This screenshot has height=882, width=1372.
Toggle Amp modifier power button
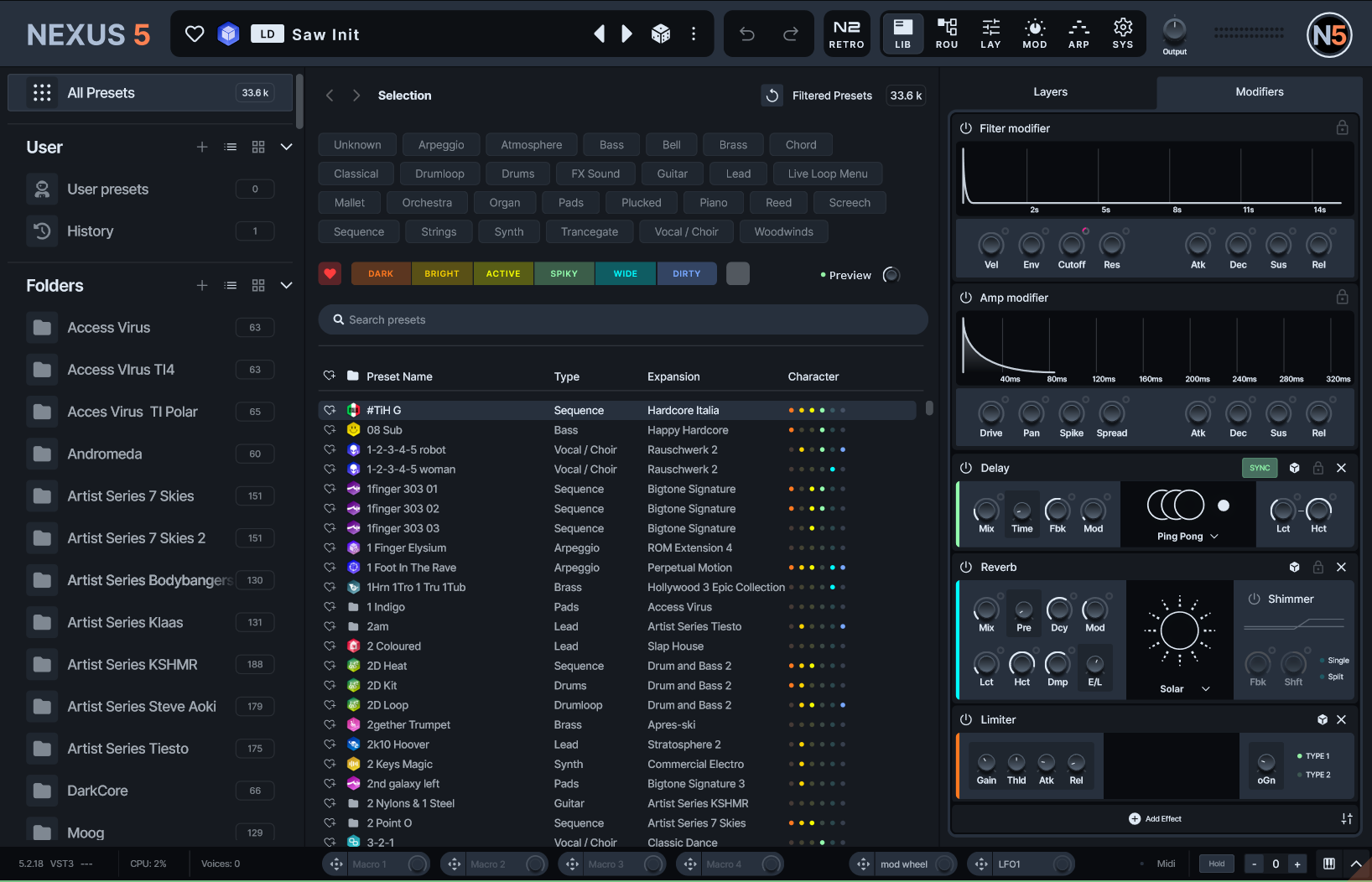click(966, 298)
